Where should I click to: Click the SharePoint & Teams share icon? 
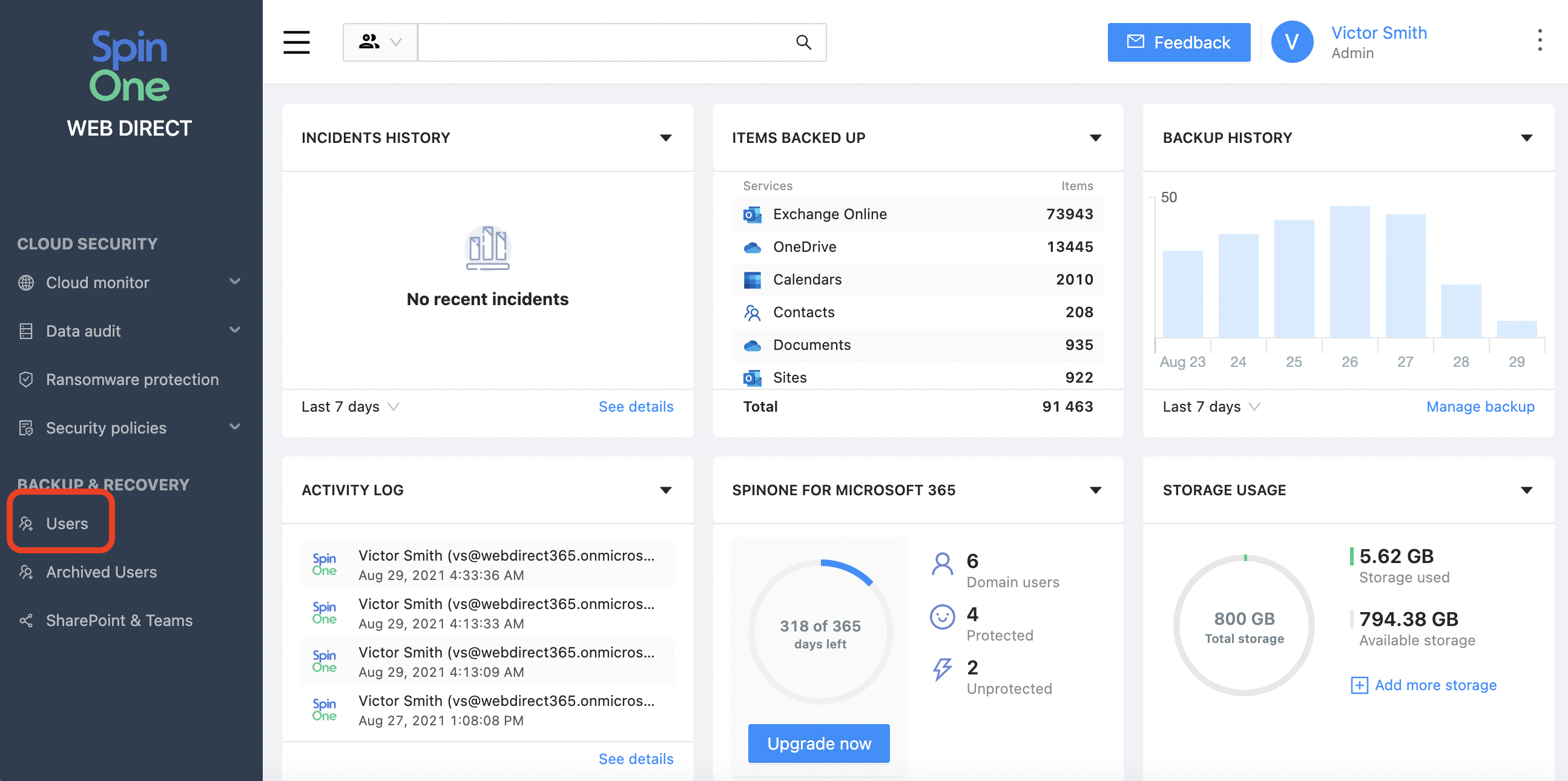[x=25, y=621]
